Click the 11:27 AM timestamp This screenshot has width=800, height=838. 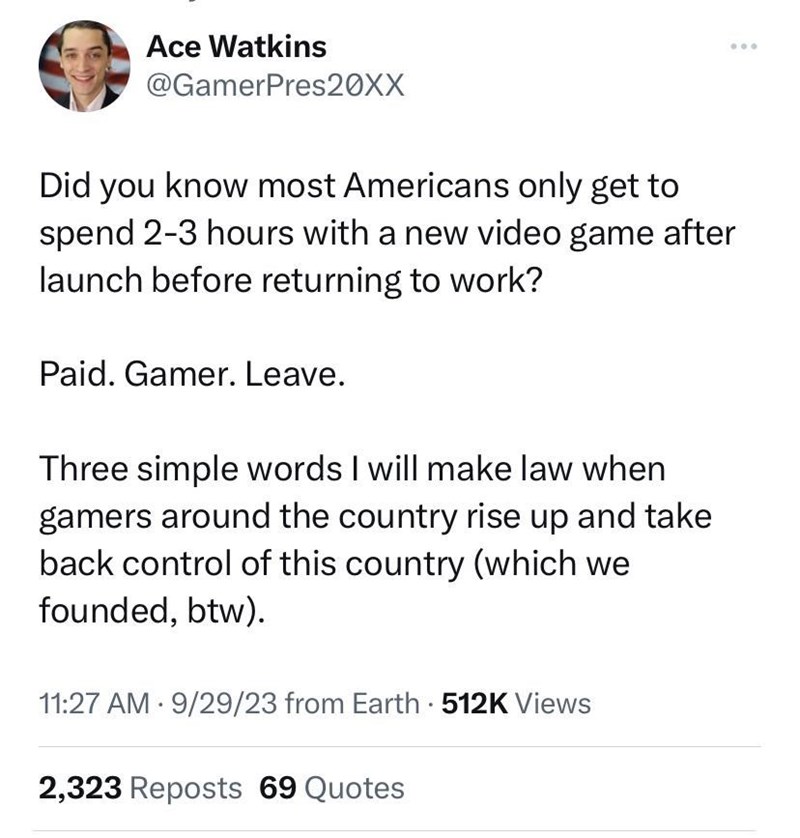coord(94,703)
